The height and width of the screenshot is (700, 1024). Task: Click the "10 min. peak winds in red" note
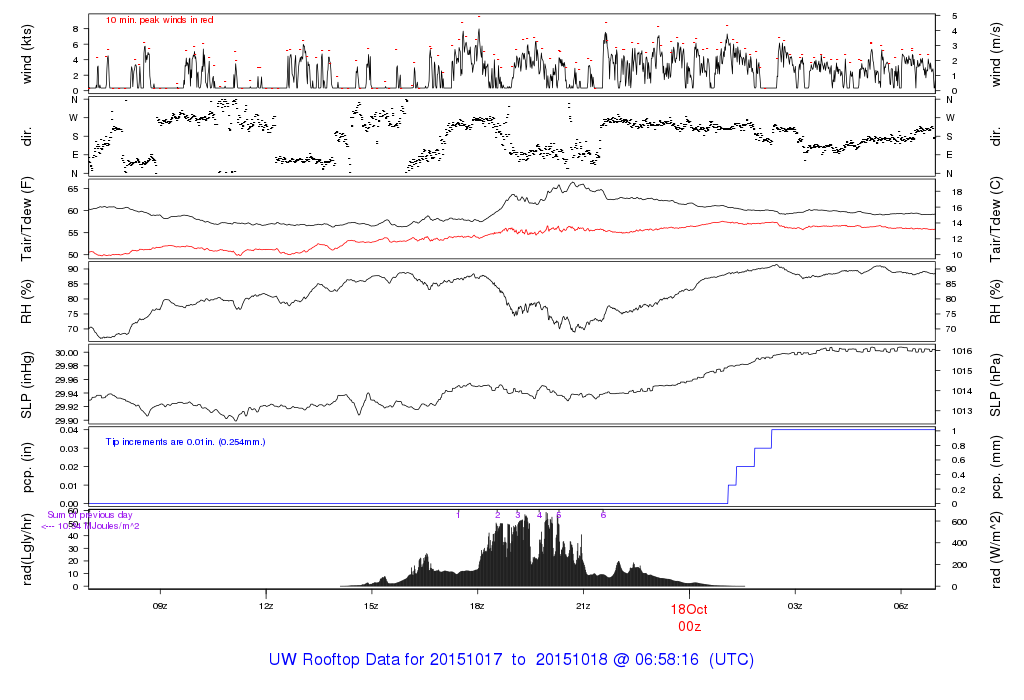point(160,20)
